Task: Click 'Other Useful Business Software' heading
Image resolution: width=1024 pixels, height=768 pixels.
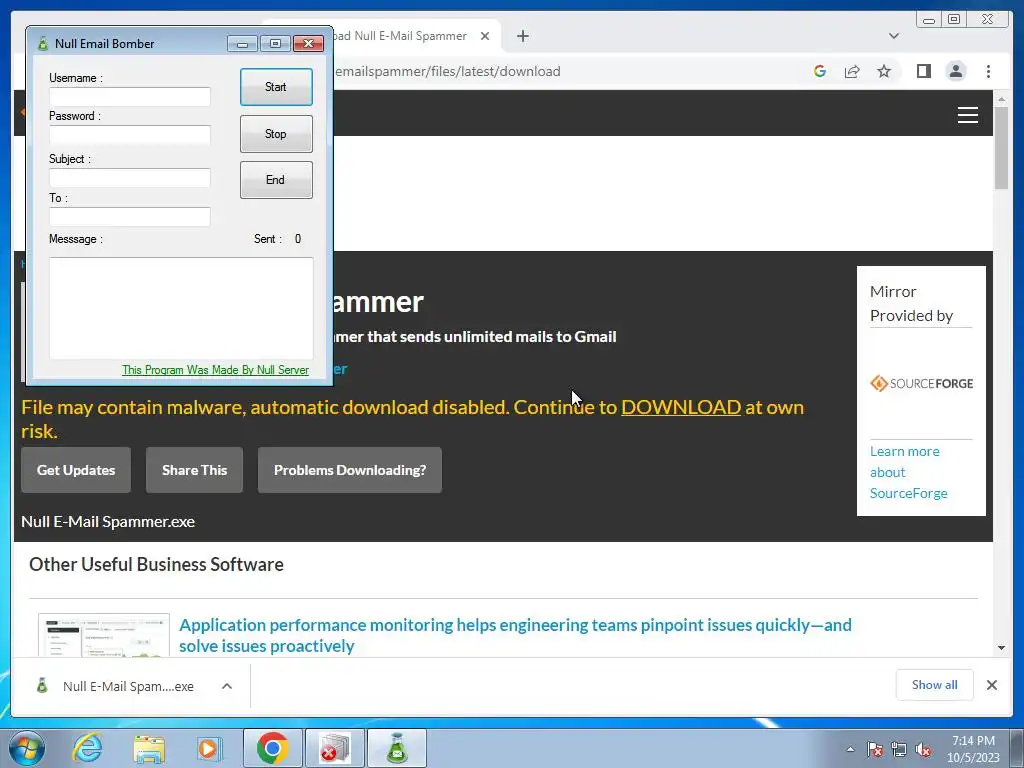Action: point(156,564)
